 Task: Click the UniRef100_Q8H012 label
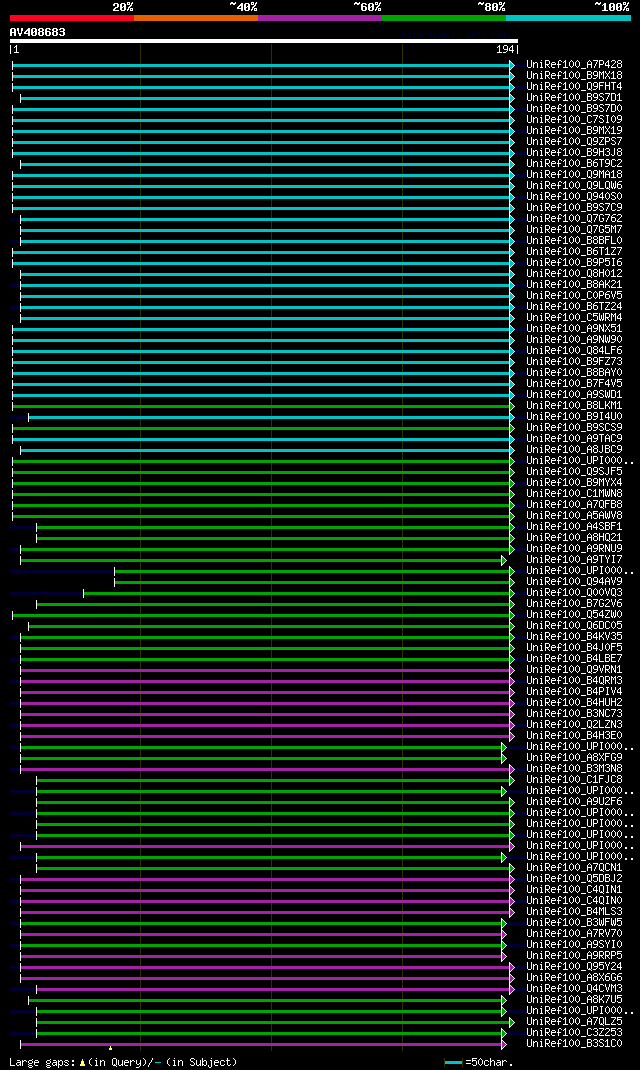coord(574,274)
